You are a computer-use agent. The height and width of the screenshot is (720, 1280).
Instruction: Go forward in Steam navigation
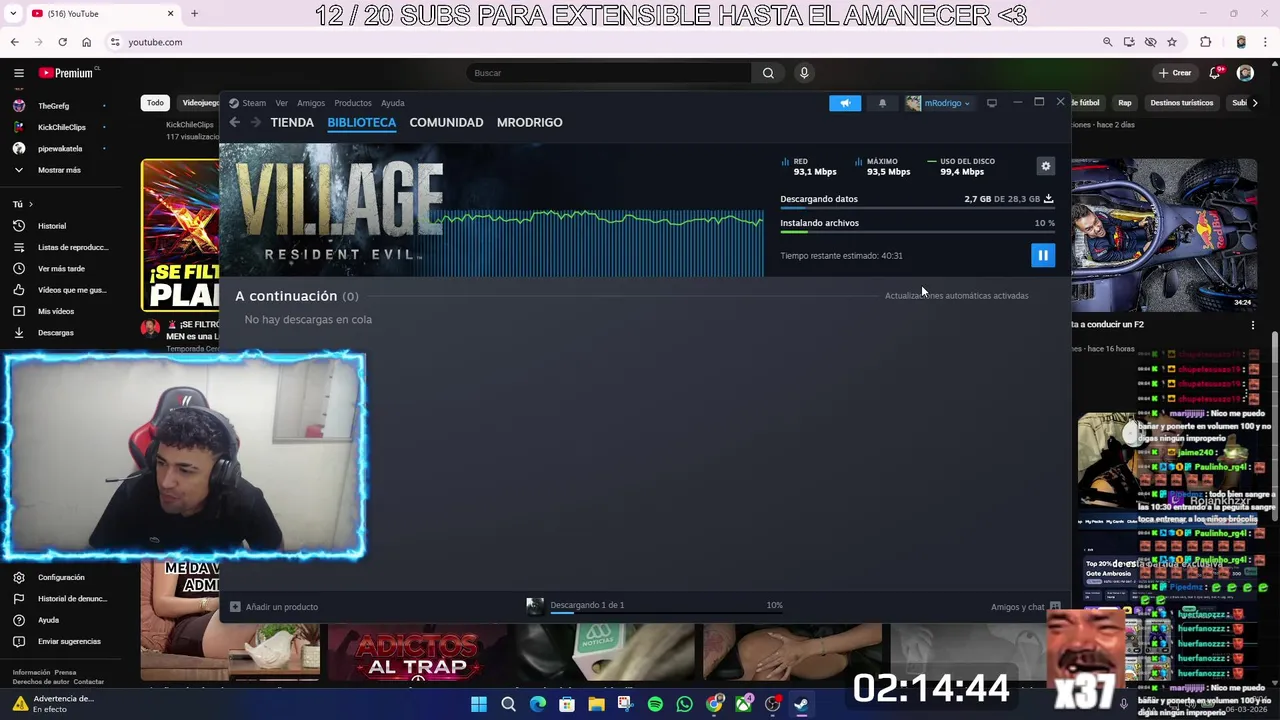256,122
